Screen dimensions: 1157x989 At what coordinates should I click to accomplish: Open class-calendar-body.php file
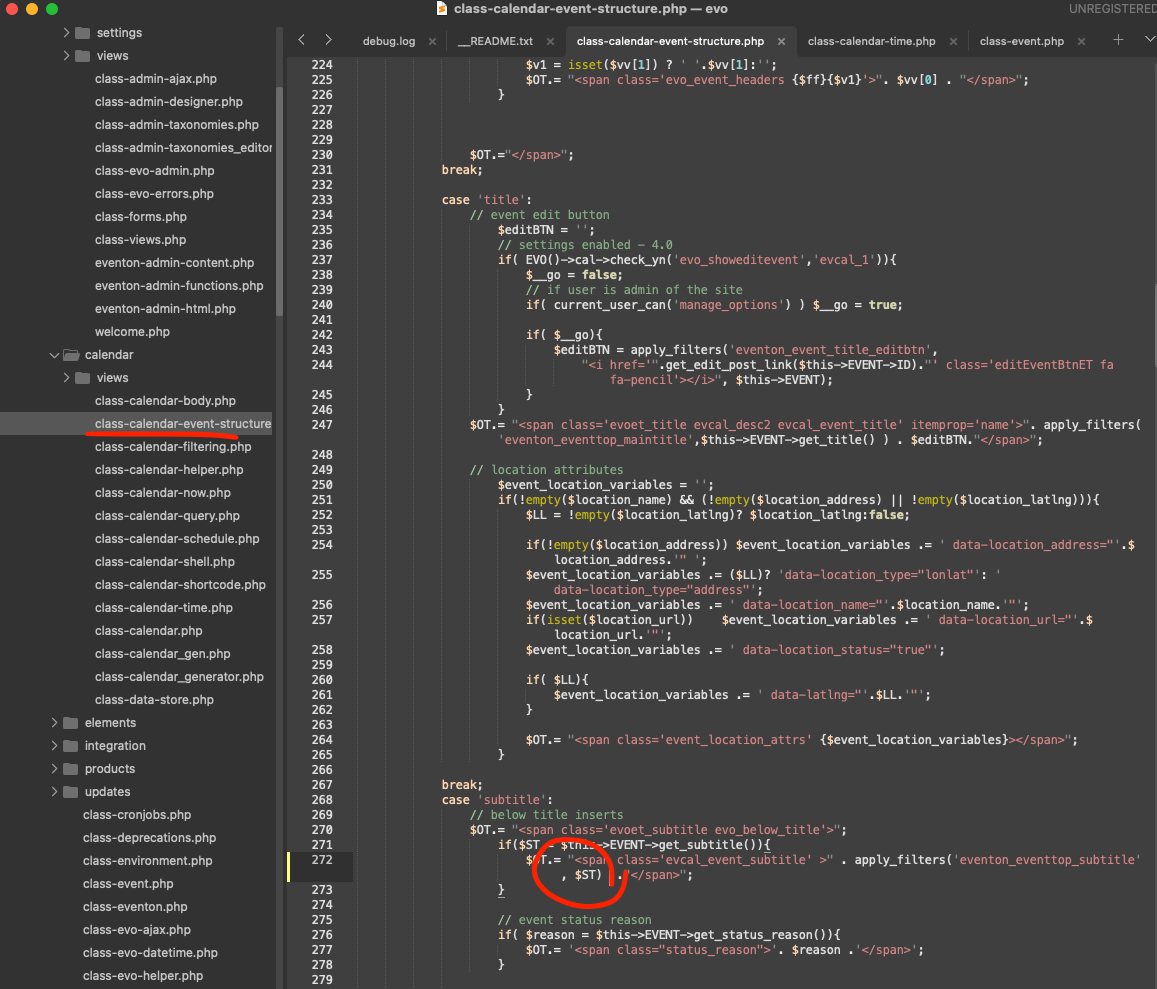pyautogui.click(x=165, y=400)
